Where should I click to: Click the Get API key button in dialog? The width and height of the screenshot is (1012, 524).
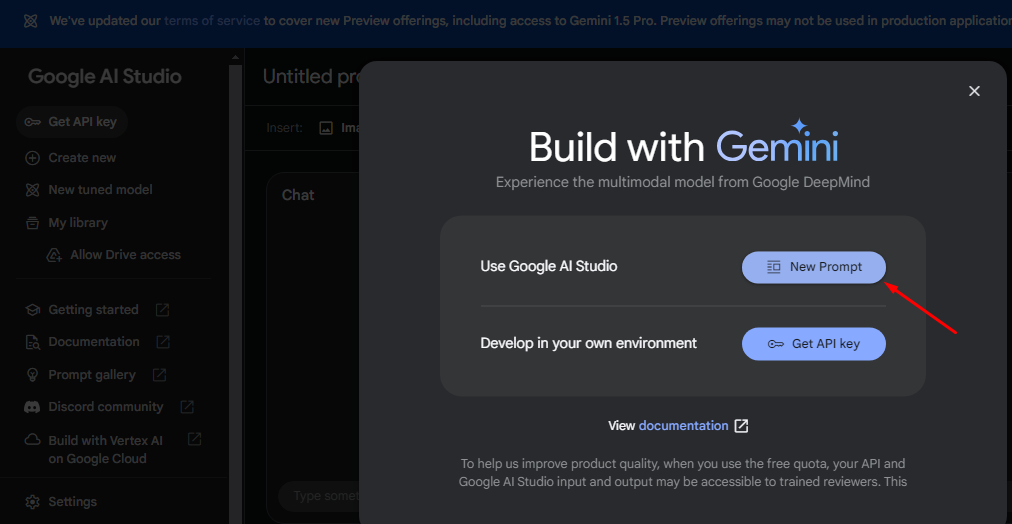pyautogui.click(x=813, y=344)
